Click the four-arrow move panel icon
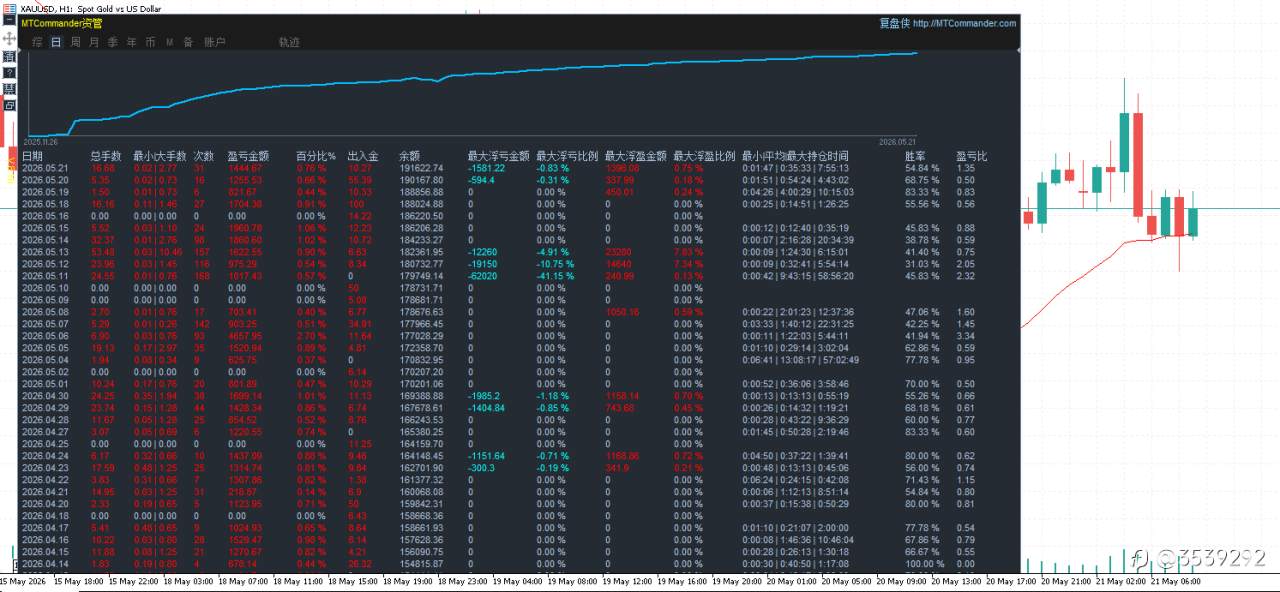The height and width of the screenshot is (592, 1280). 9,38
